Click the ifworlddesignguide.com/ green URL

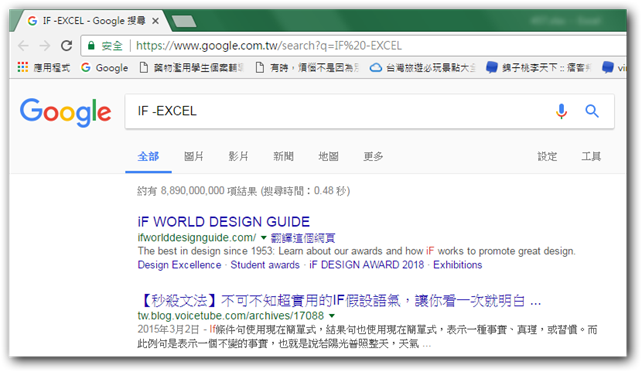pyautogui.click(x=197, y=238)
